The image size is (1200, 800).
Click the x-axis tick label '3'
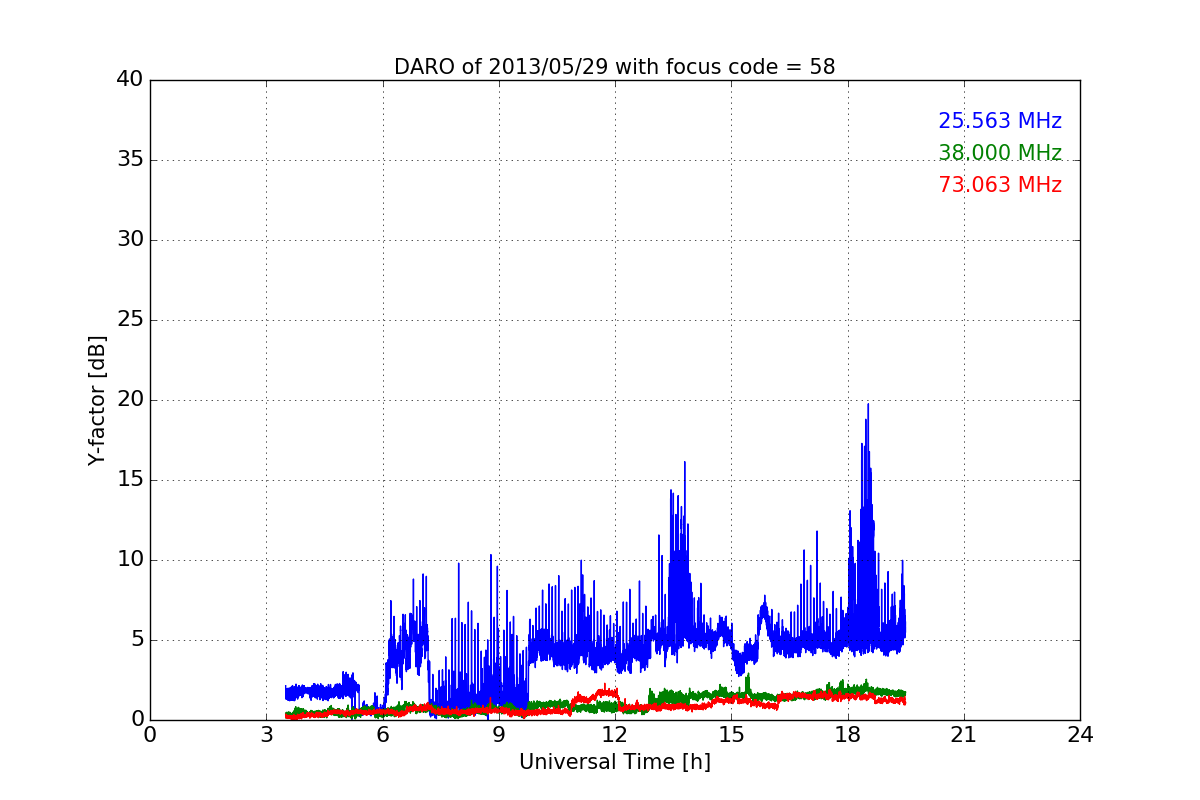click(x=266, y=734)
